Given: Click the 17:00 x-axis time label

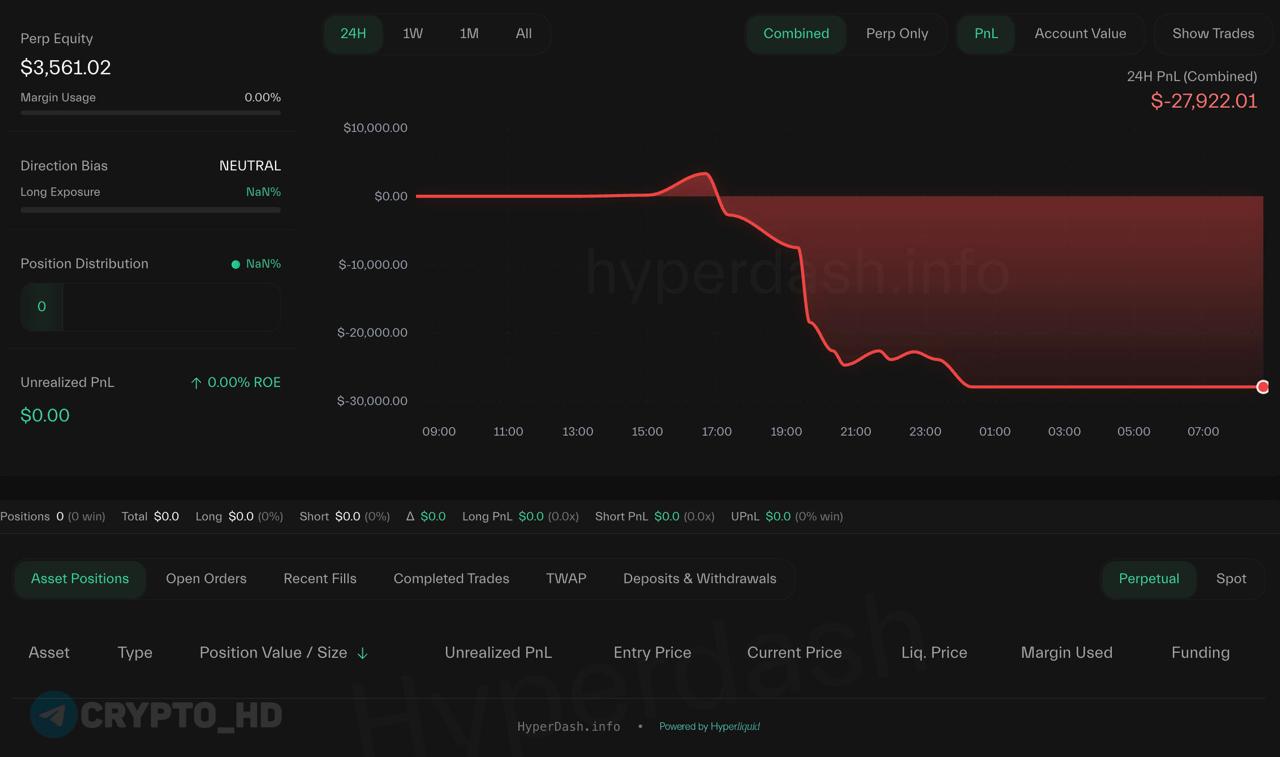Looking at the screenshot, I should [717, 432].
